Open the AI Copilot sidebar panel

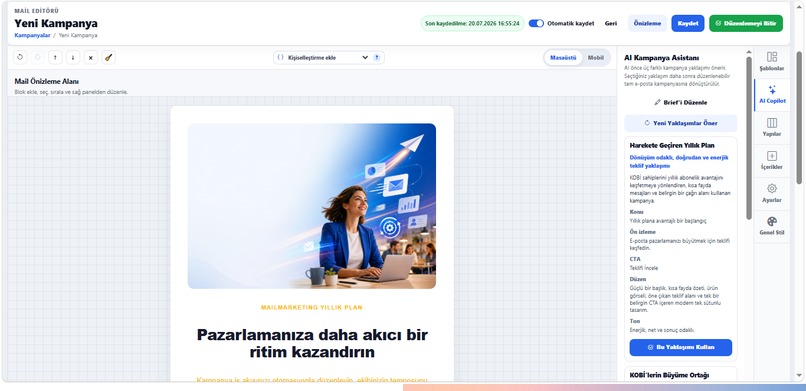pyautogui.click(x=772, y=95)
